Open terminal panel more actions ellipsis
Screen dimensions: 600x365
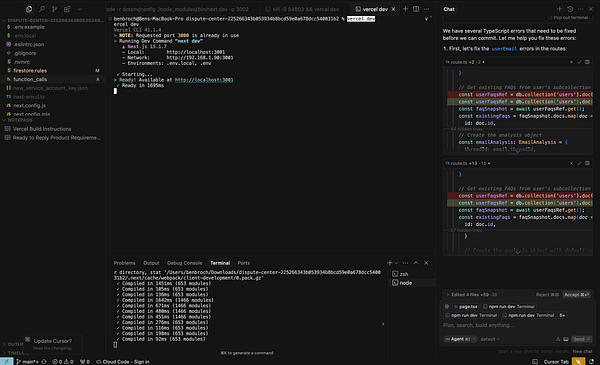click(x=405, y=263)
